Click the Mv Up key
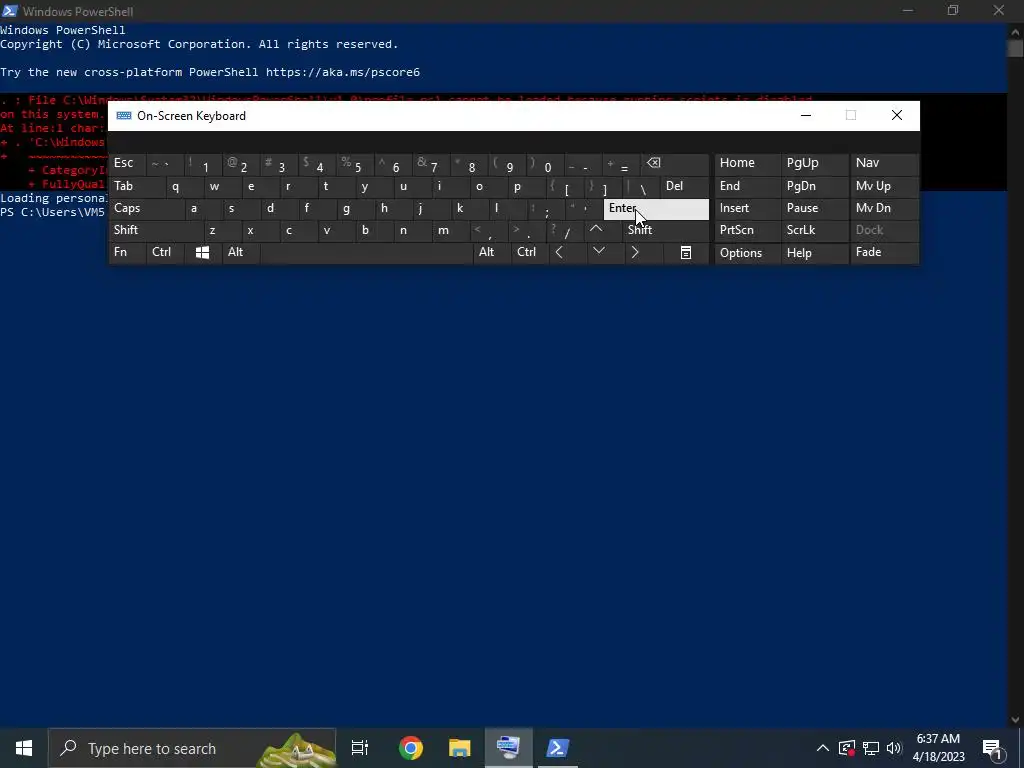This screenshot has height=768, width=1024. tap(884, 186)
